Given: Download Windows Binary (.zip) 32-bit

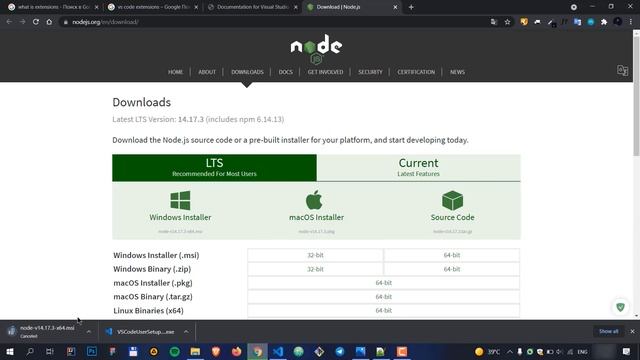Looking at the screenshot, I should 315,269.
